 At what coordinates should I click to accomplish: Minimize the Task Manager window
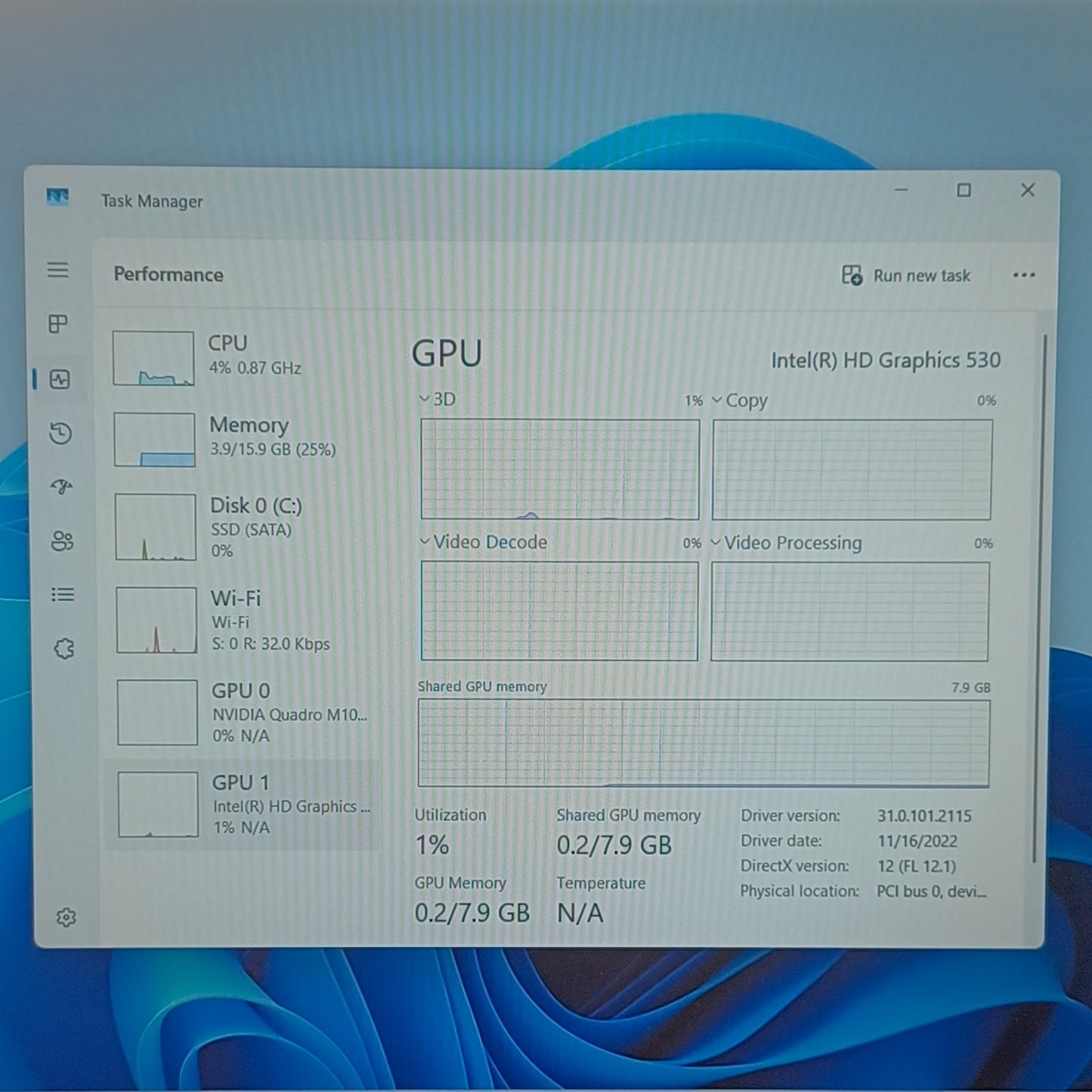[902, 190]
